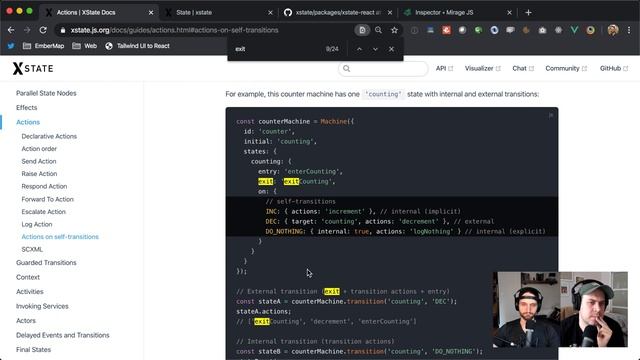Image resolution: width=640 pixels, height=360 pixels.
Task: Close the Inspector Mirage JS tab
Action: (509, 13)
